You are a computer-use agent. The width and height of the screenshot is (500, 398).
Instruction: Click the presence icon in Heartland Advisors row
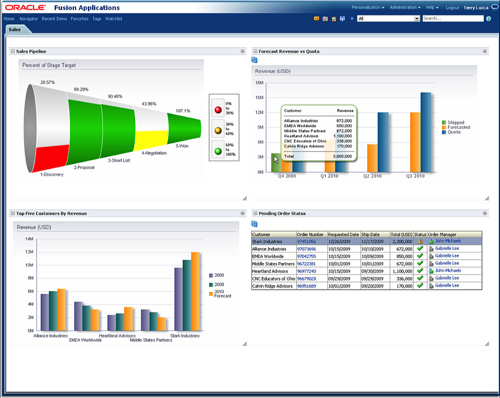[x=431, y=271]
